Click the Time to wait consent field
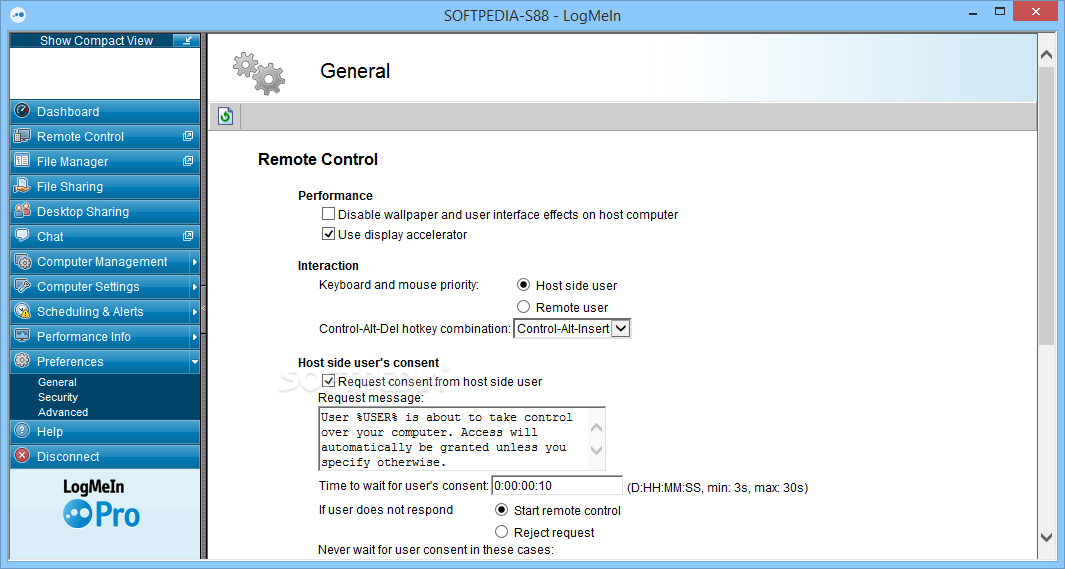This screenshot has height=569, width=1065. click(x=556, y=486)
